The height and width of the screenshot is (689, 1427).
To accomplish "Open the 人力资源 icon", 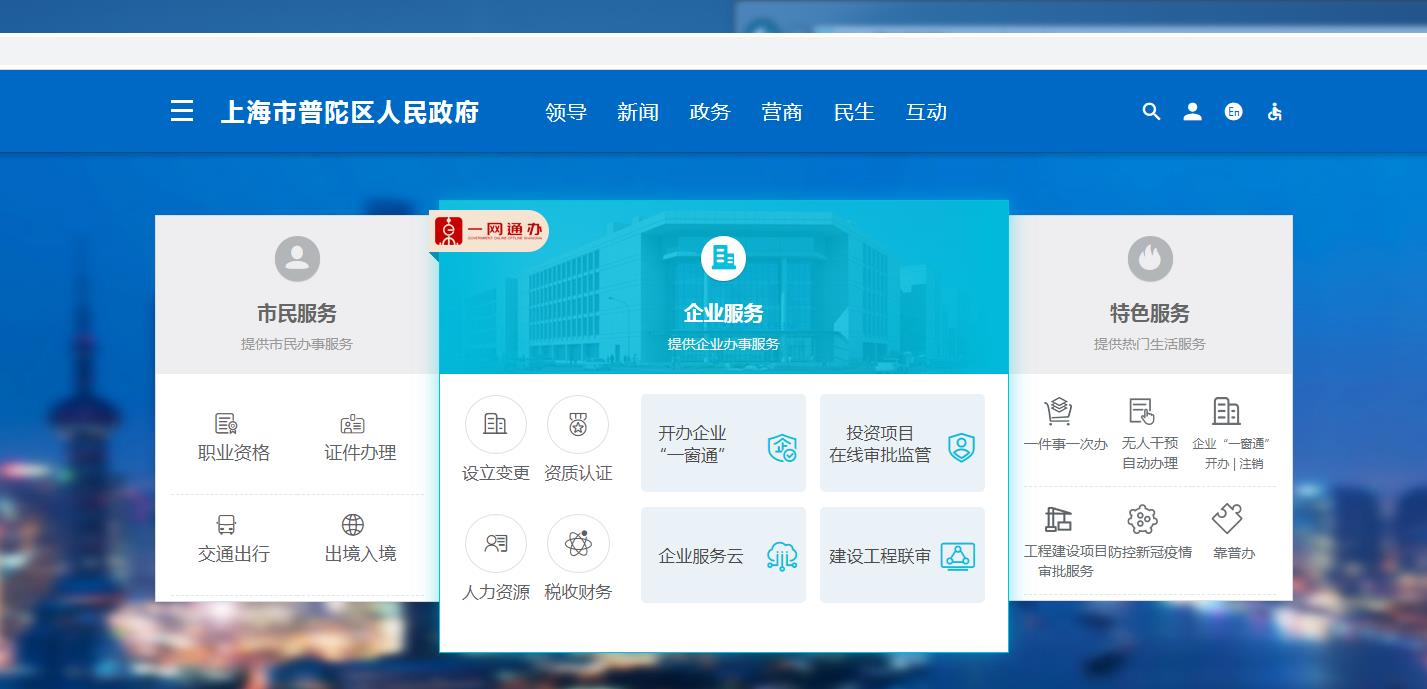I will (495, 544).
